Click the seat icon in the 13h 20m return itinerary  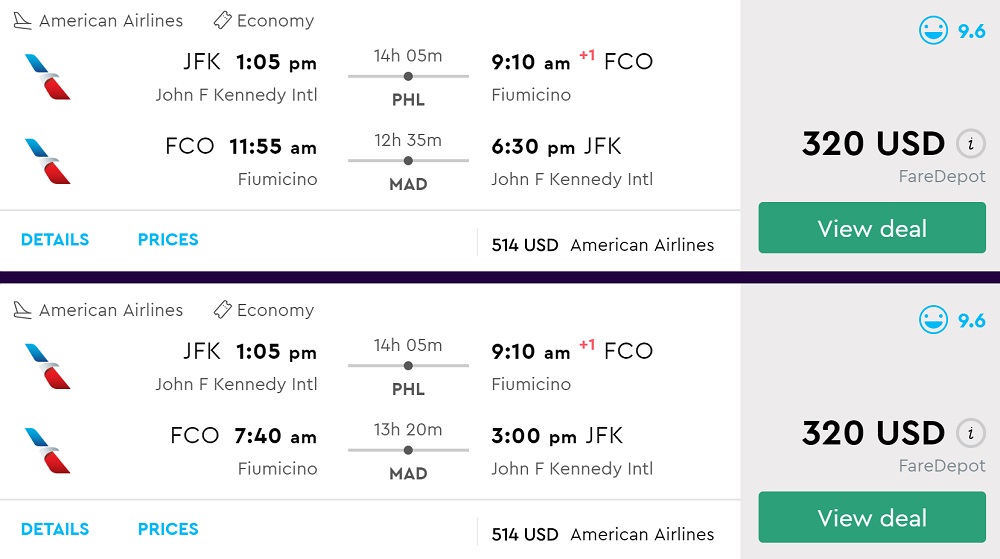point(22,310)
